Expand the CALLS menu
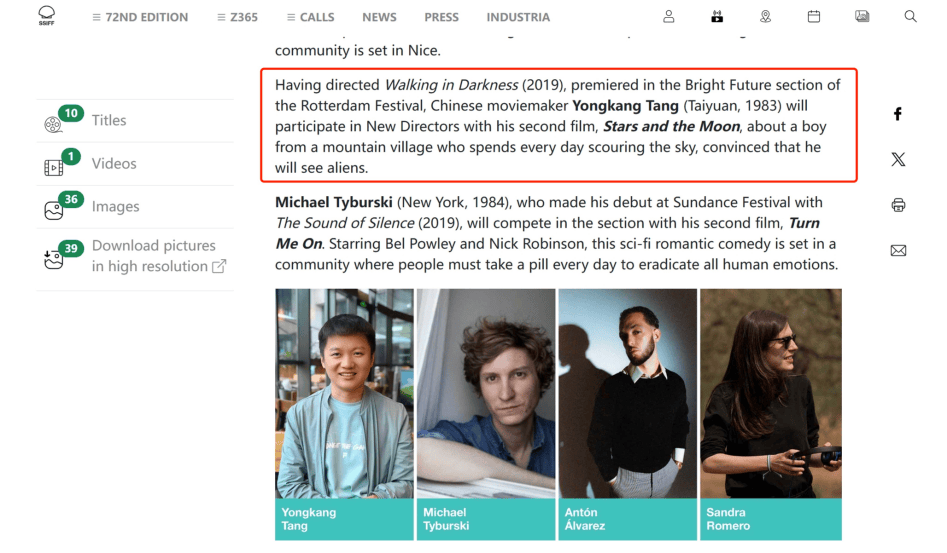 [x=310, y=18]
